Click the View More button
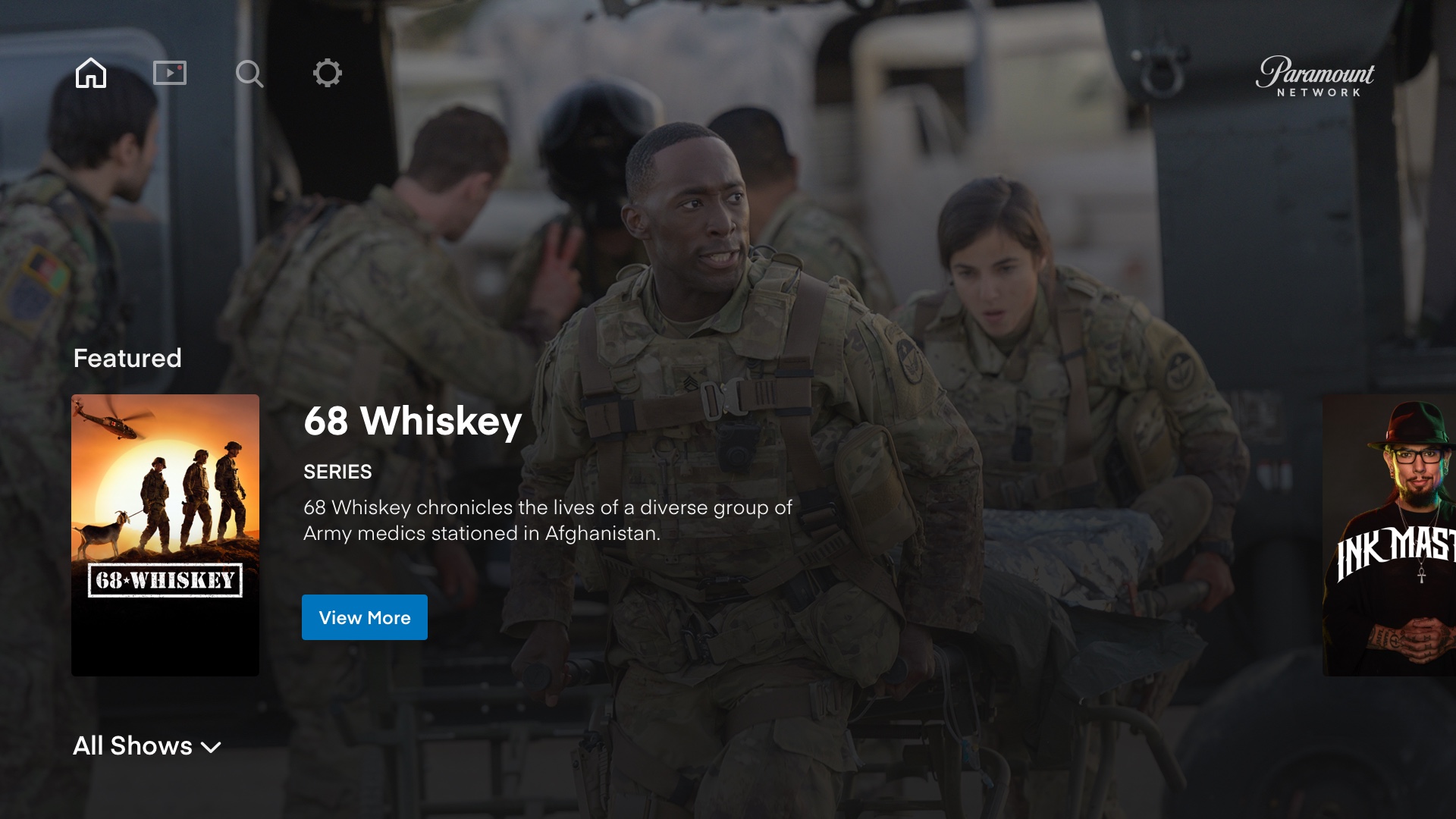This screenshot has width=1456, height=819. pyautogui.click(x=365, y=617)
